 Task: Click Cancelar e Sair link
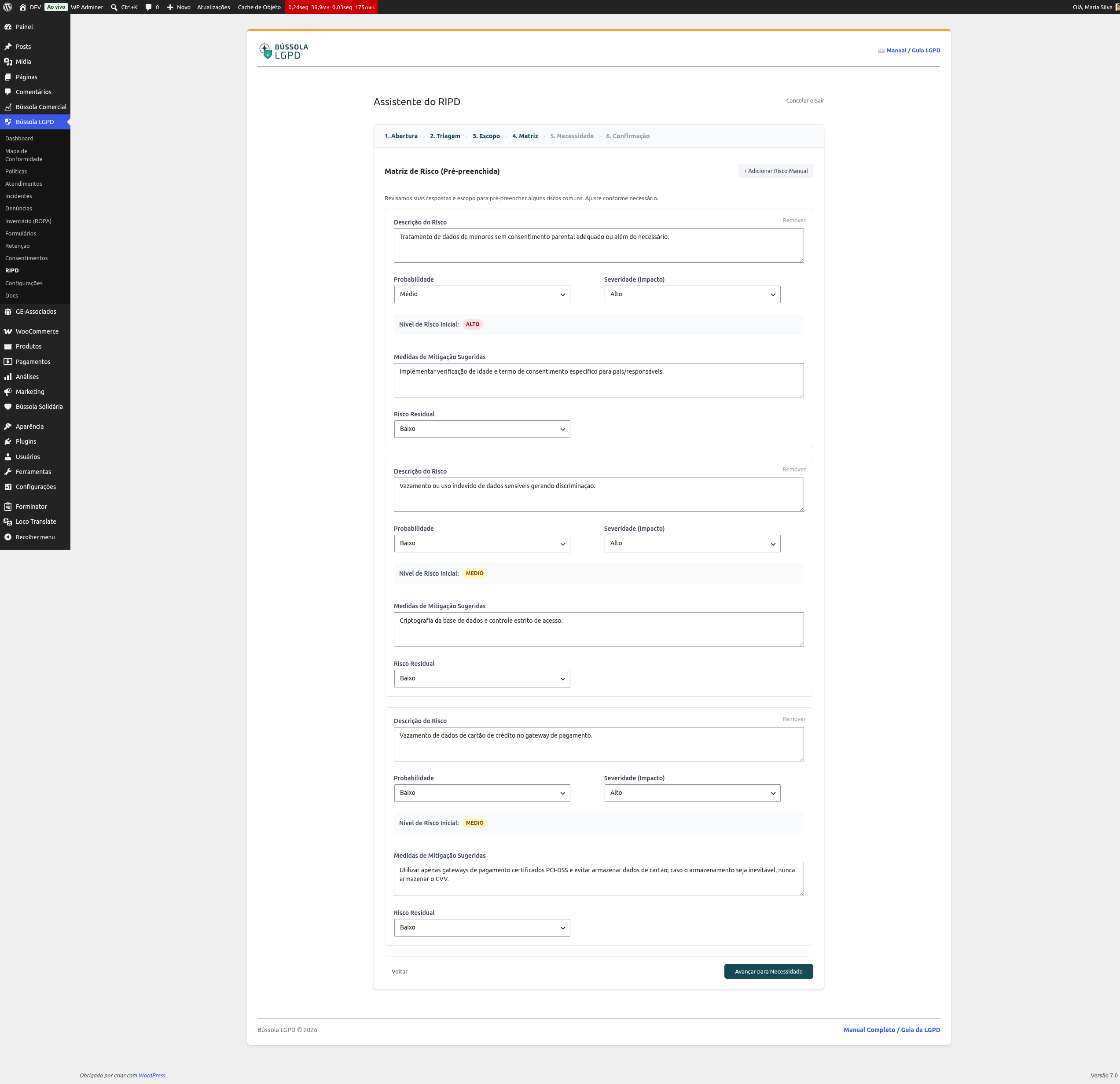pyautogui.click(x=804, y=101)
